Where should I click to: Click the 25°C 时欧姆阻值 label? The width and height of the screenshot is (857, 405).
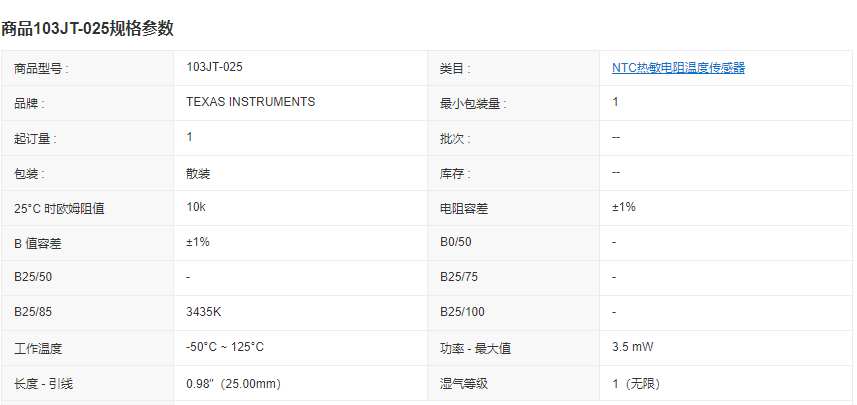point(60,208)
